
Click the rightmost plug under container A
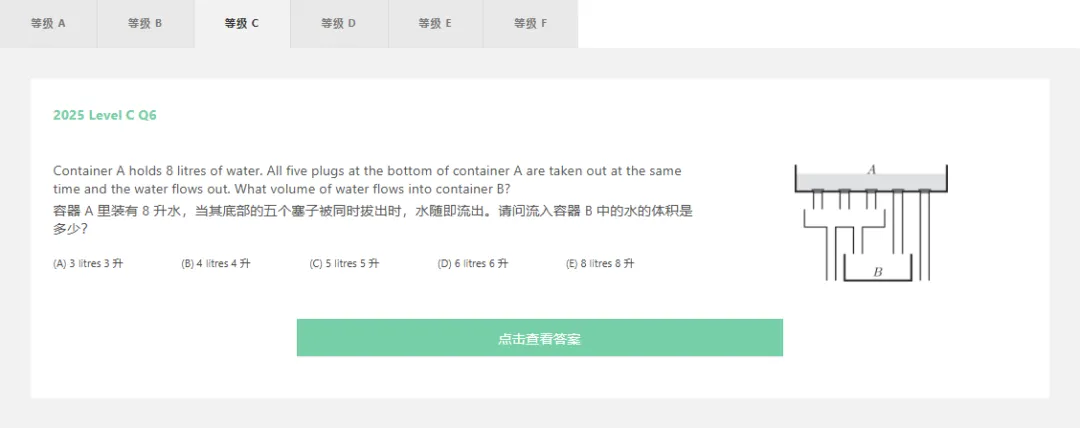[925, 192]
